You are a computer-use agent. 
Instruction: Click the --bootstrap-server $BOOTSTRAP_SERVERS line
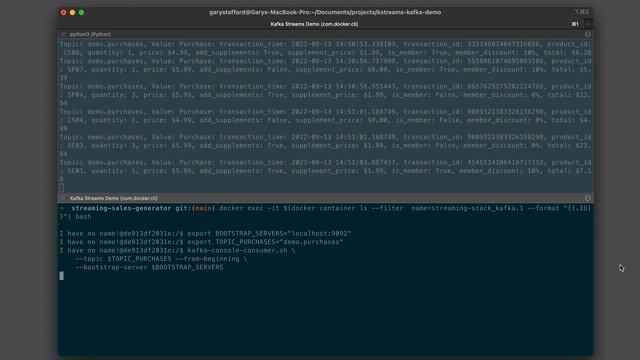tap(149, 267)
